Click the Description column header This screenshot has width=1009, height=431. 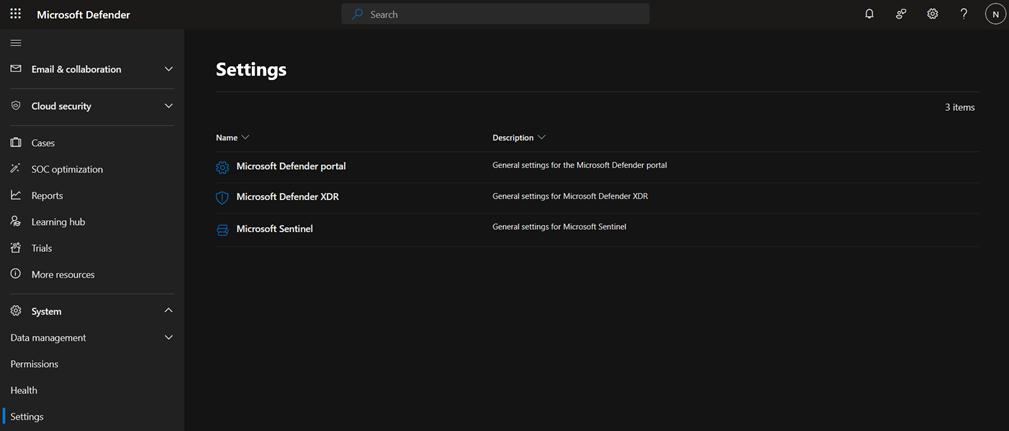(x=513, y=138)
